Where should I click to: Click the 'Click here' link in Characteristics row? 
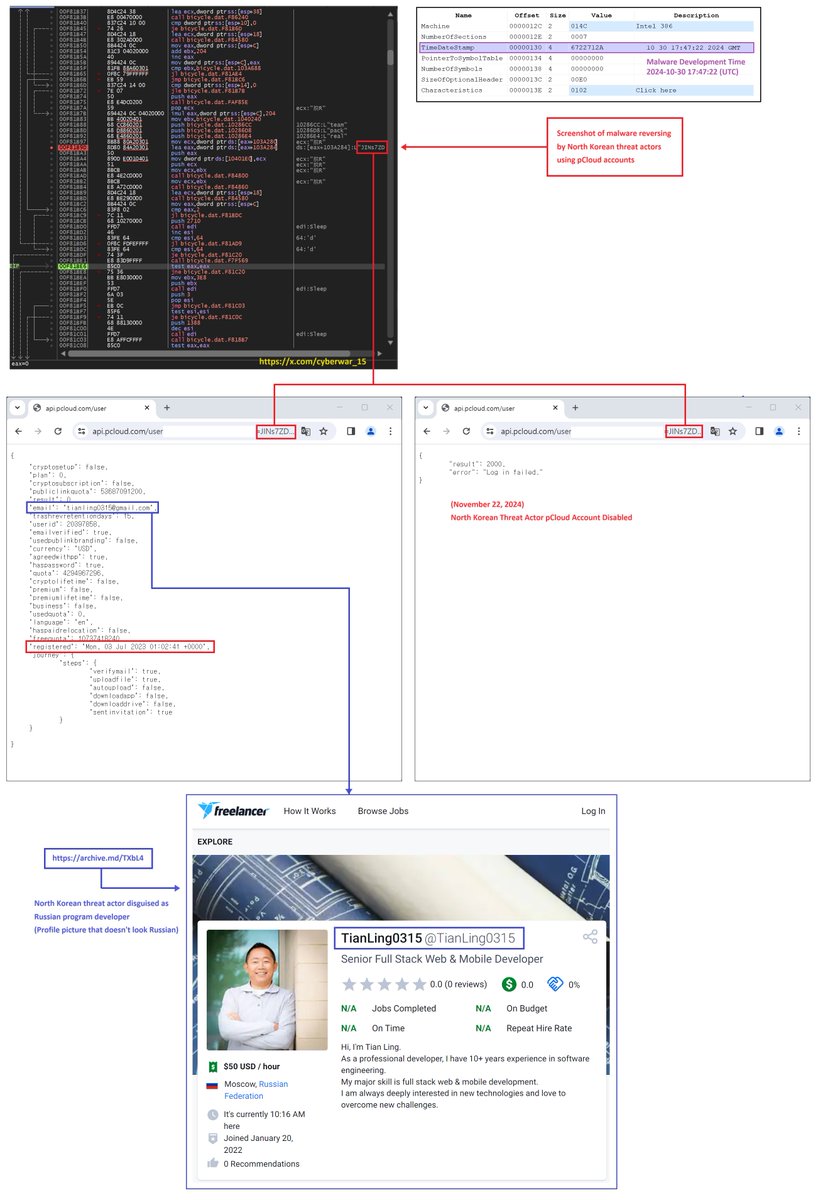[x=655, y=90]
